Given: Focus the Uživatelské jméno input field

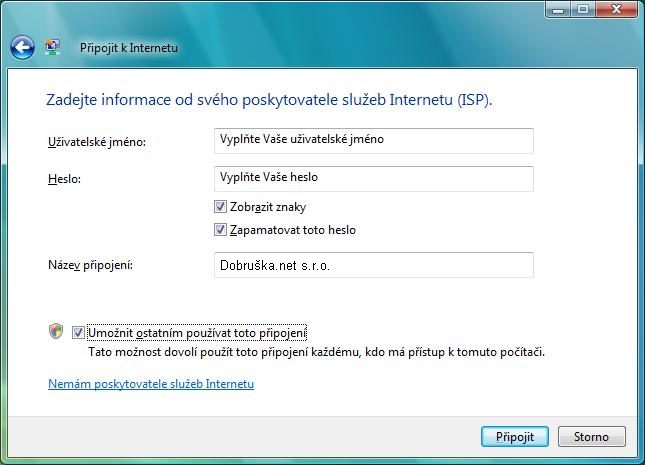Looking at the screenshot, I should pos(374,141).
